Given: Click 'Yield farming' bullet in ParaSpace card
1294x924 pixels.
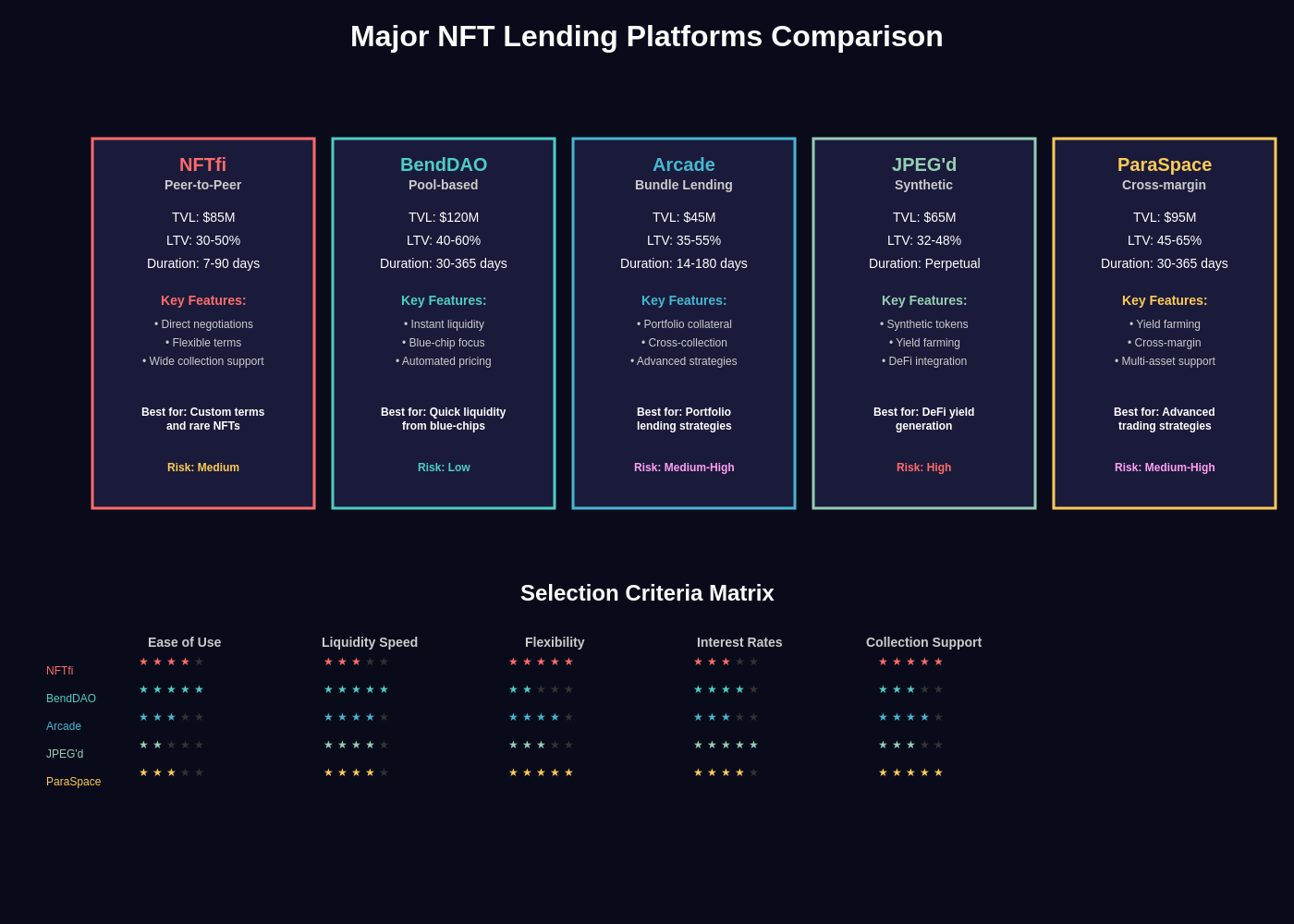Looking at the screenshot, I should 1165,324.
